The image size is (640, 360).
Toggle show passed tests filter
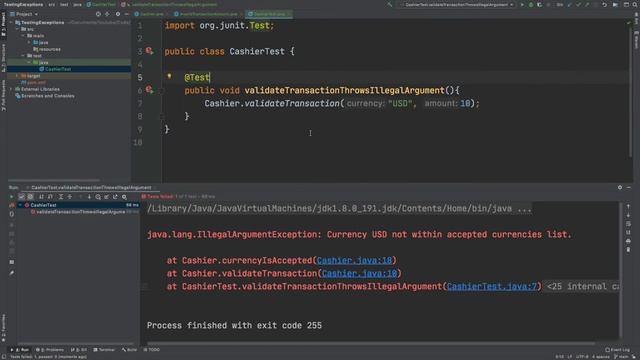(x=22, y=197)
